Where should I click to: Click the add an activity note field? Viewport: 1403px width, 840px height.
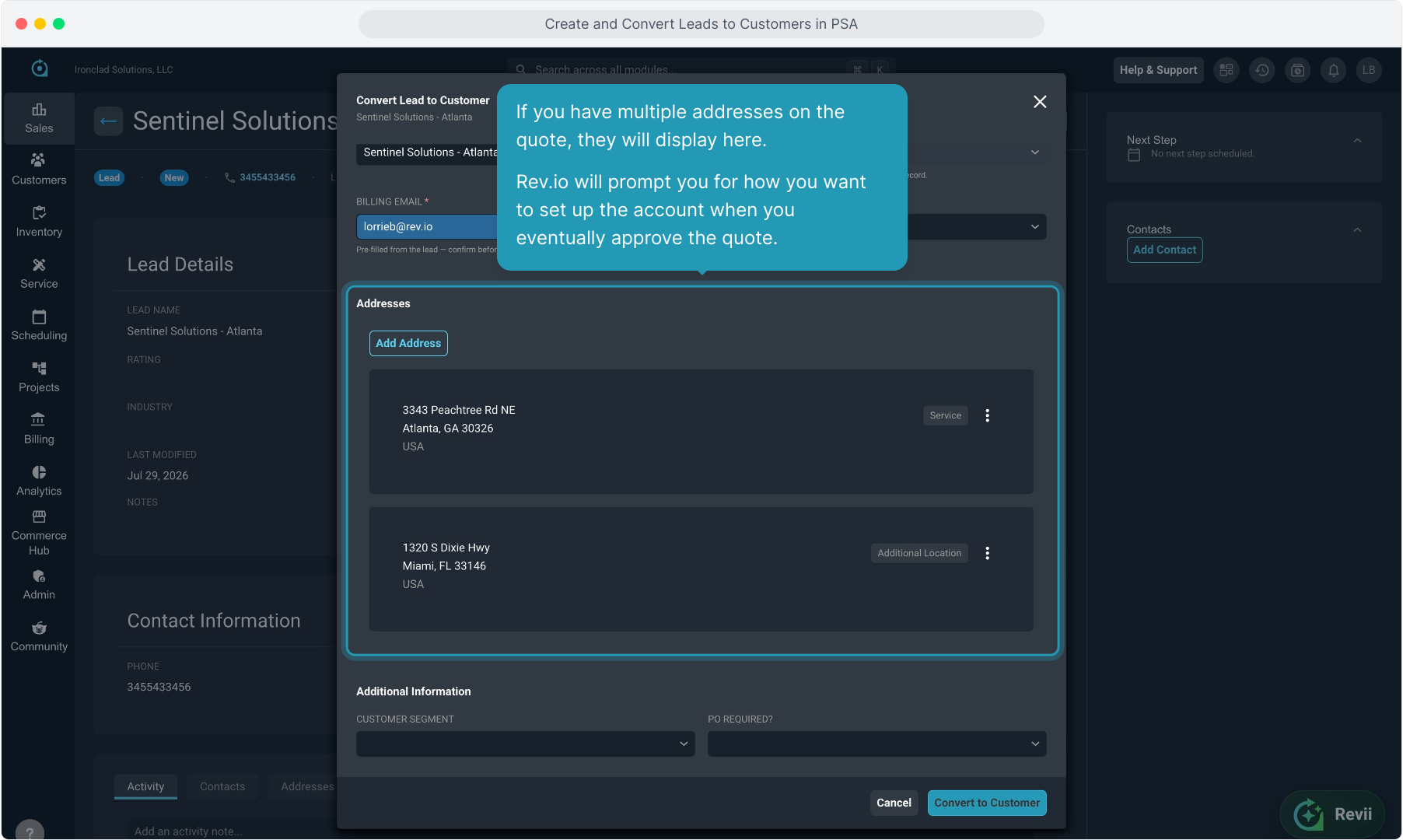[232, 831]
